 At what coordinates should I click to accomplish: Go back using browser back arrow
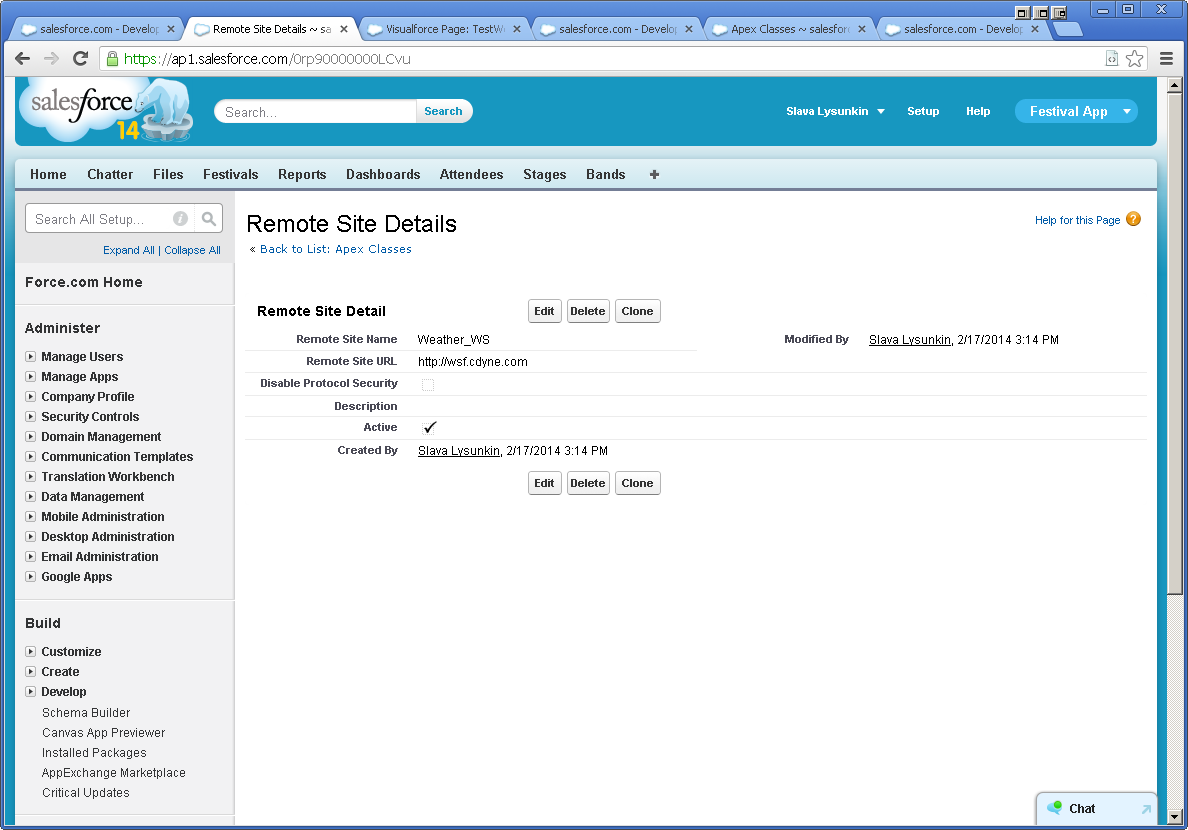[x=23, y=58]
